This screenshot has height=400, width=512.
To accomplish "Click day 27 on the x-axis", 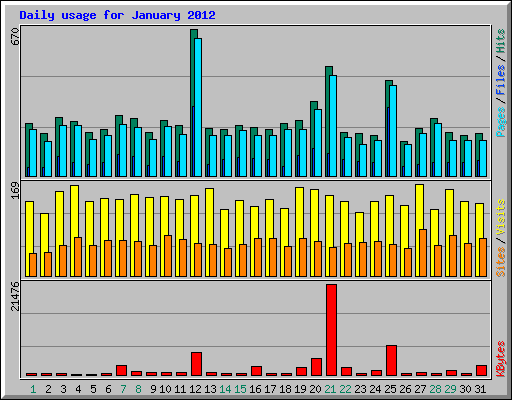I will click(x=420, y=389).
